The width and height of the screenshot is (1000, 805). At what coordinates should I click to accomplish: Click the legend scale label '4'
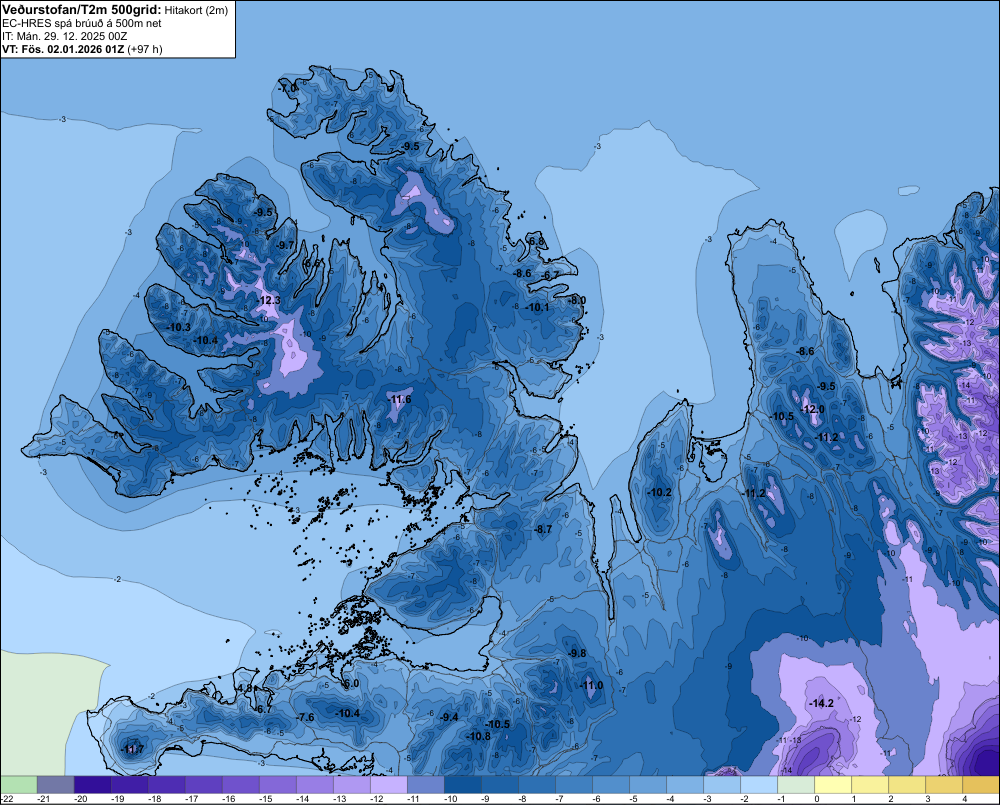tap(964, 799)
